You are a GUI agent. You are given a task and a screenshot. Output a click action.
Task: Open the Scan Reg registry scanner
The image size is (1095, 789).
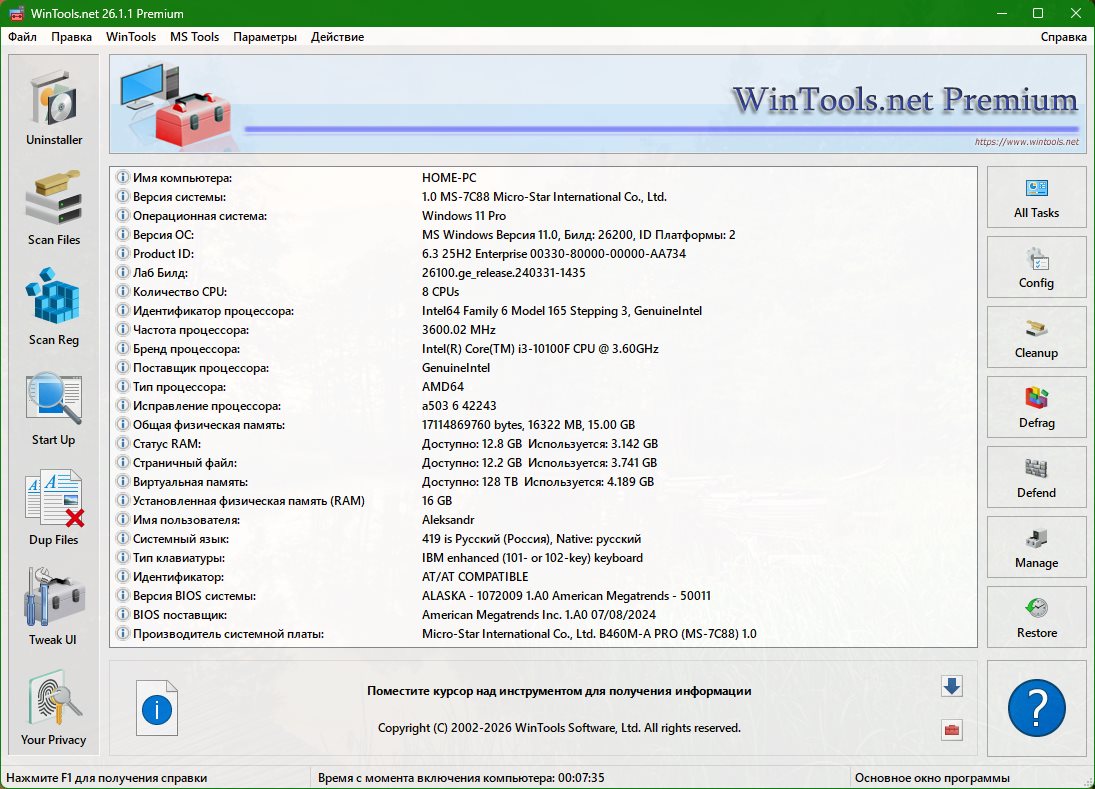[54, 306]
